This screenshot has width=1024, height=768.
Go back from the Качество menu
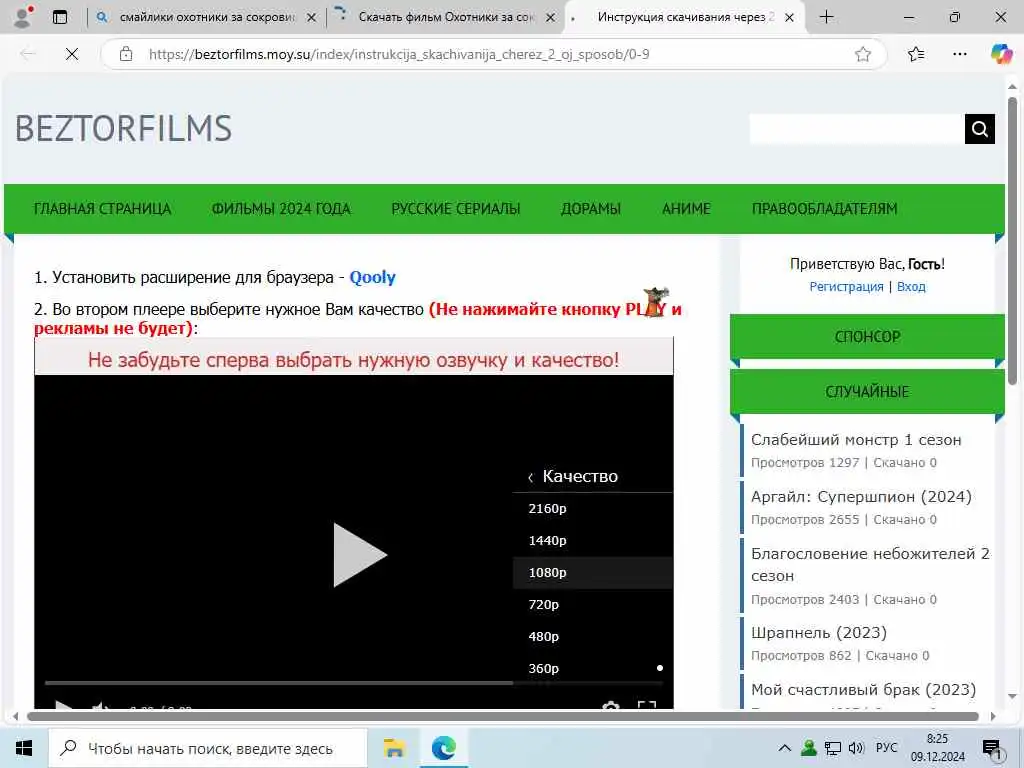click(x=530, y=477)
